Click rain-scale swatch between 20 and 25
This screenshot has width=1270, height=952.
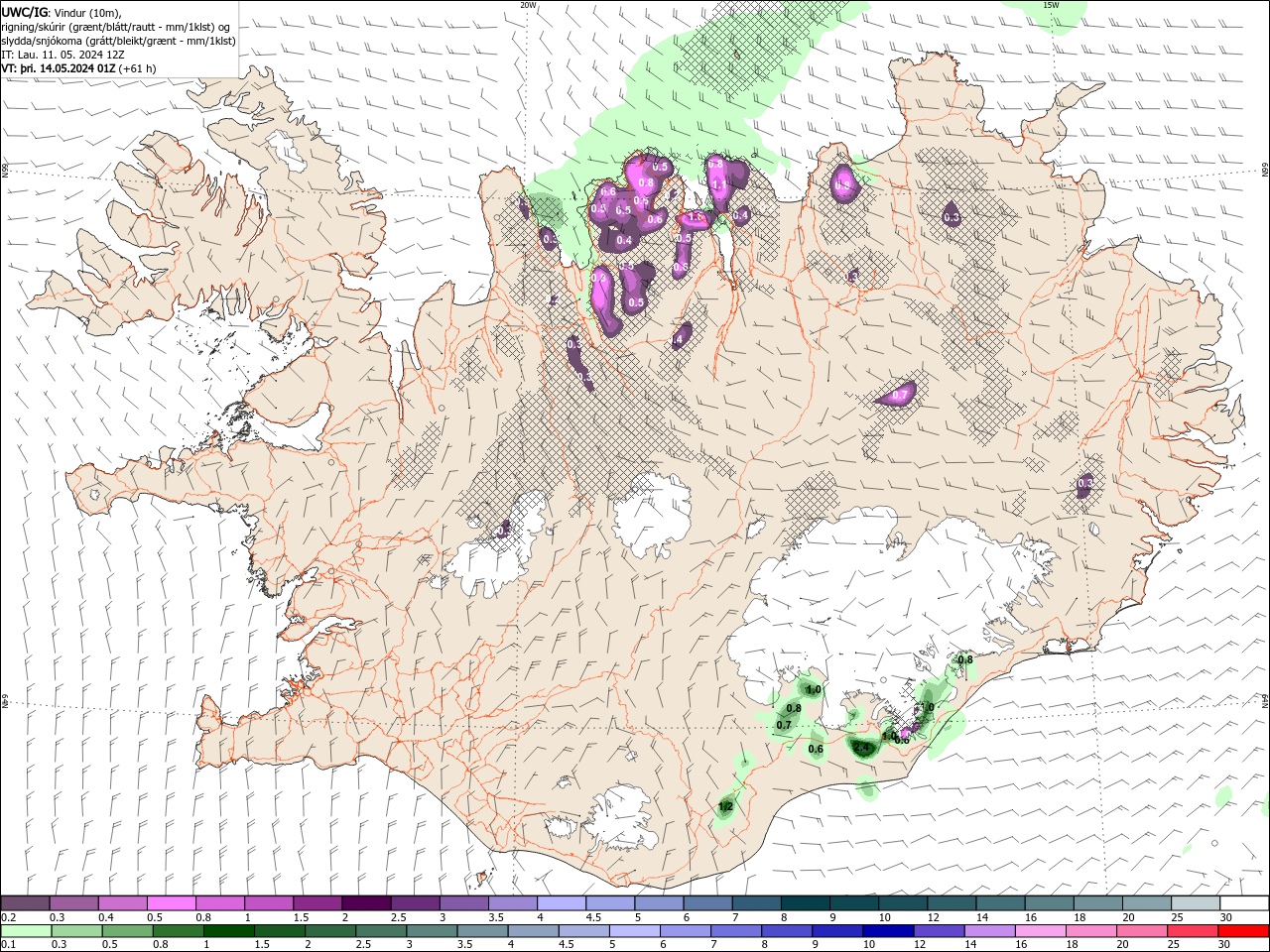coord(1141,931)
